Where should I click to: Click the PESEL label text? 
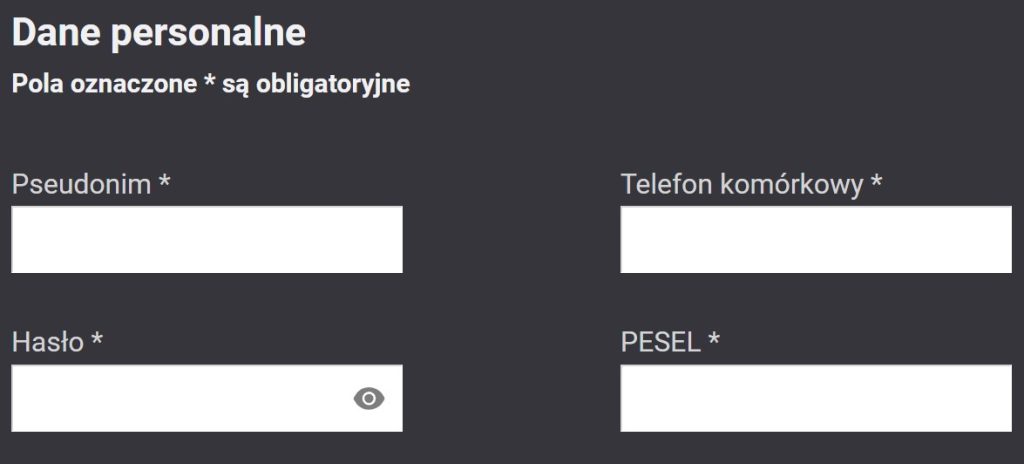(660, 343)
